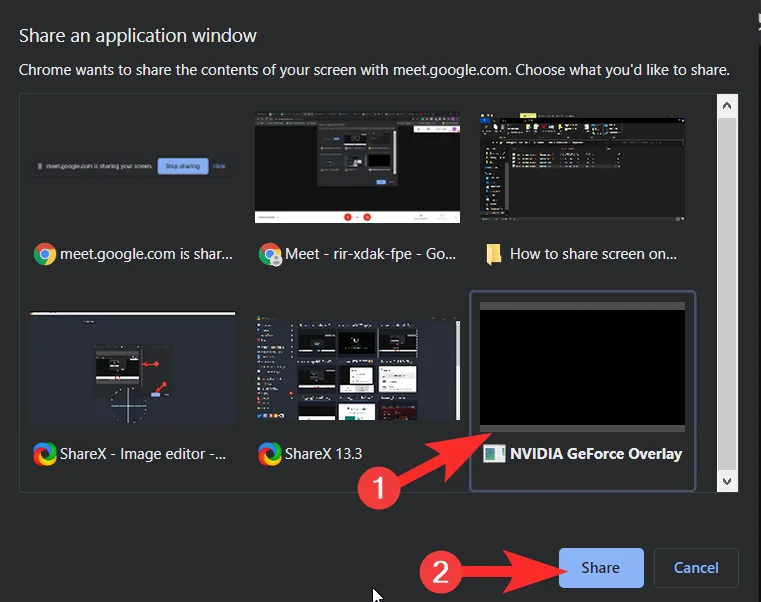Click the ShareX icon beside ShareX - Image editor
The image size is (761, 602).
point(44,454)
